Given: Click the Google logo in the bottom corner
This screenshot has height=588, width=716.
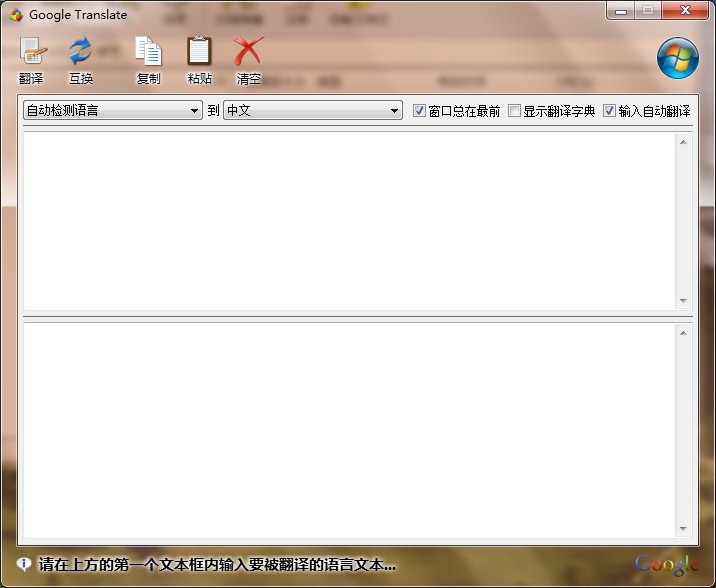Looking at the screenshot, I should 666,564.
